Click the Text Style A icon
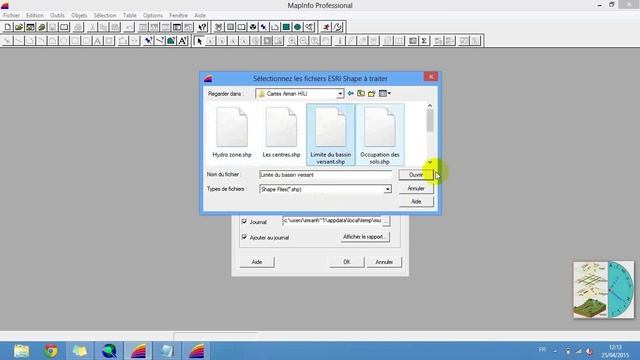Image resolution: width=640 pixels, height=360 pixels. pyautogui.click(x=182, y=41)
